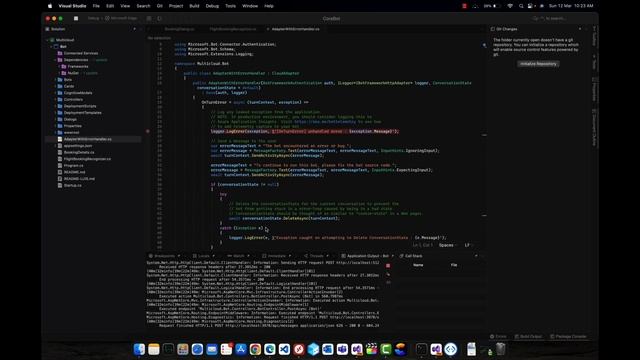Select AdapterWithErrorHandler.cs in the solution tree
Viewport: 640px width, 360px height.
(x=87, y=139)
